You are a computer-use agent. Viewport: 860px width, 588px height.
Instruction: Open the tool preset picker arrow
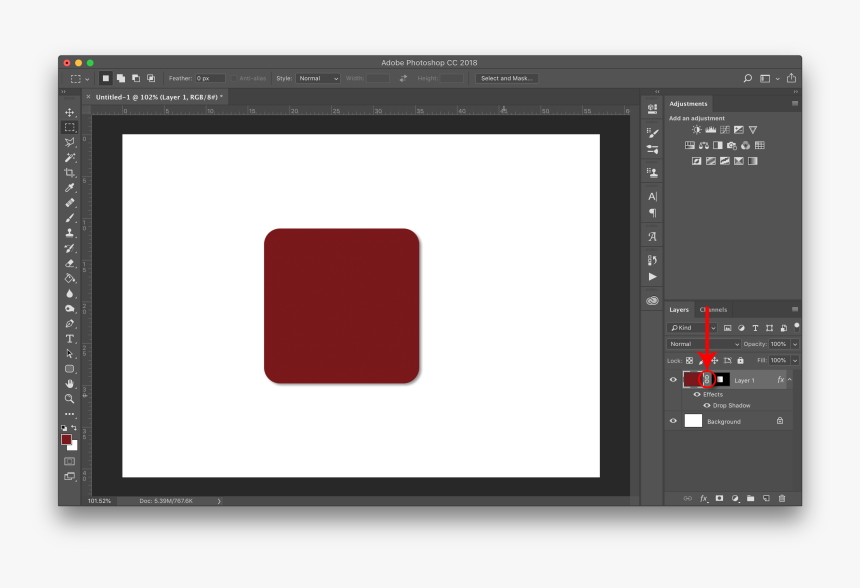tap(87, 79)
